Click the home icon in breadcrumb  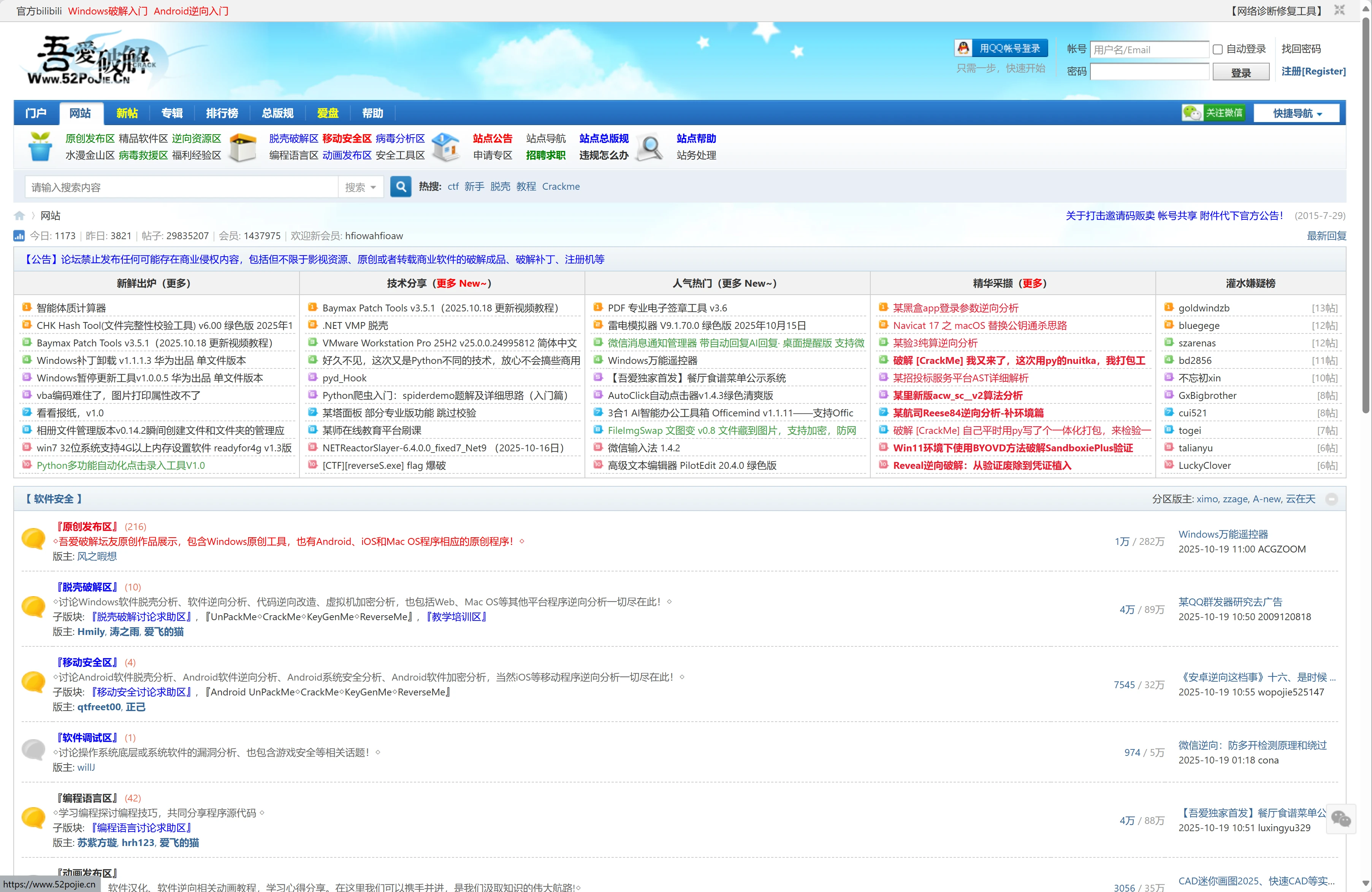[x=20, y=216]
